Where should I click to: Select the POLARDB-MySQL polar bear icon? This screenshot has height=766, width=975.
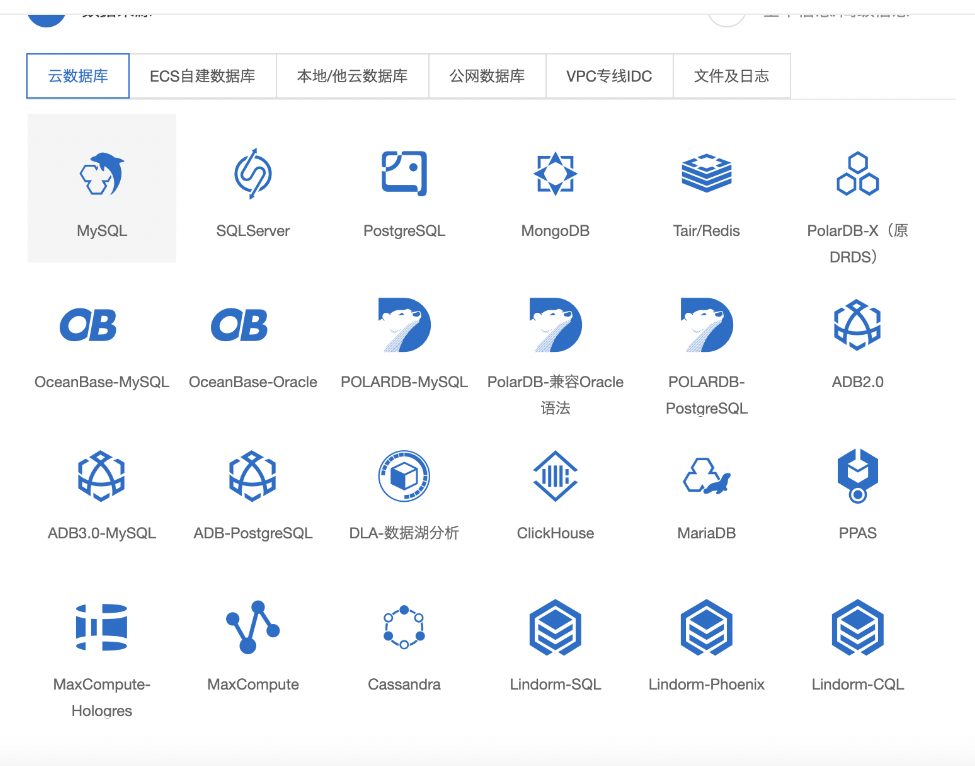pyautogui.click(x=404, y=325)
